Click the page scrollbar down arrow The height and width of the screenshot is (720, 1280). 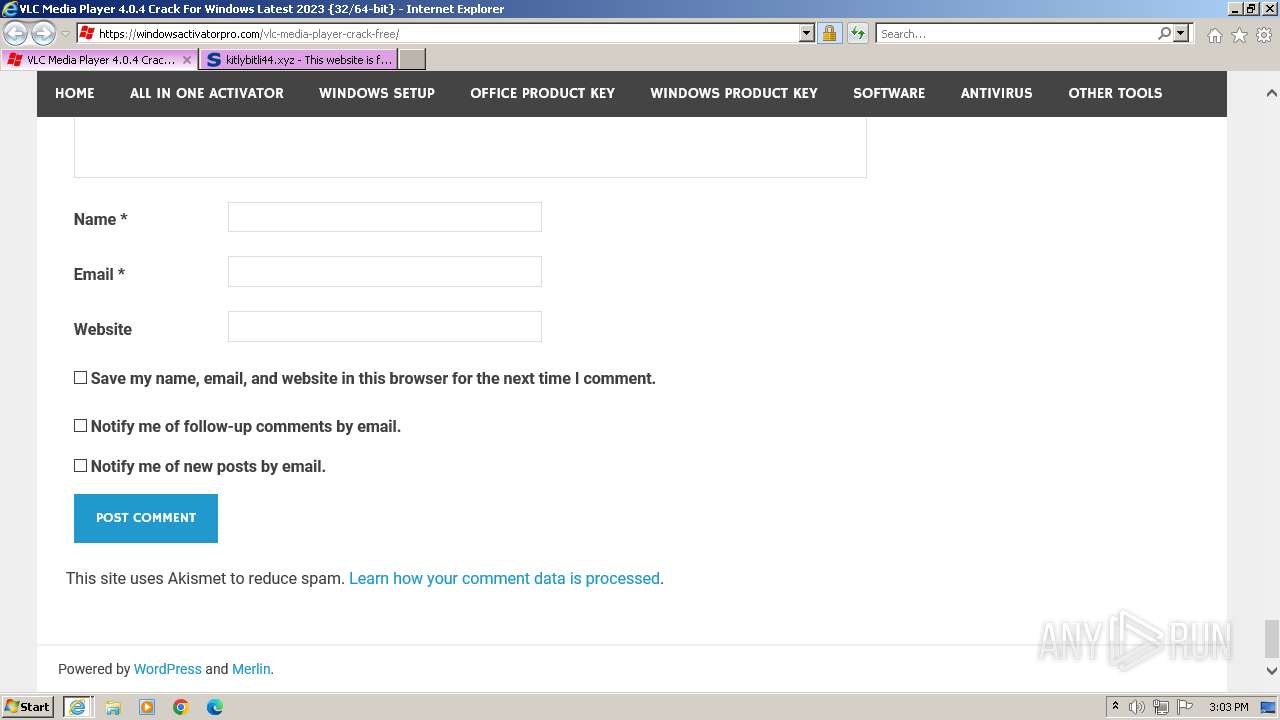(x=1271, y=671)
